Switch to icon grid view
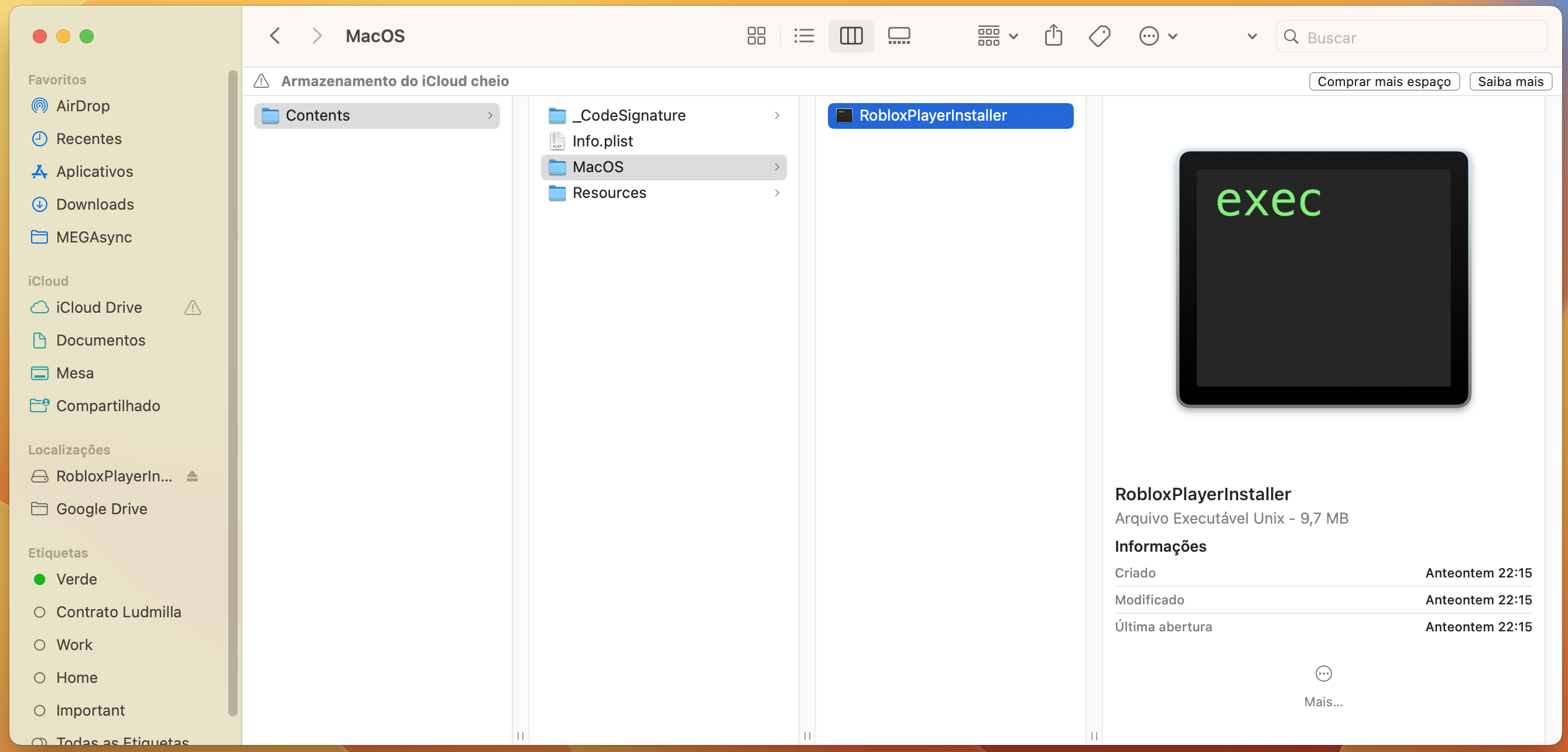 [756, 36]
